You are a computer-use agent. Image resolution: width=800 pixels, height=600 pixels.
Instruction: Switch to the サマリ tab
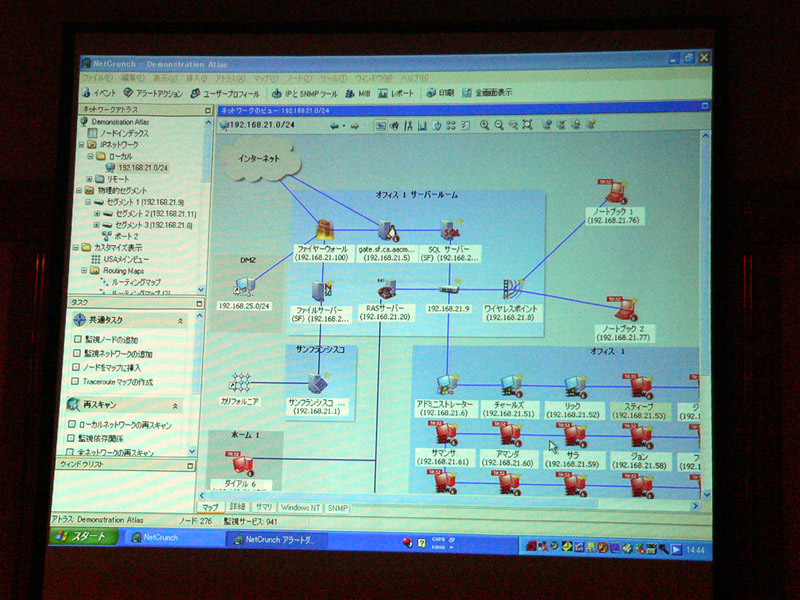(x=263, y=508)
